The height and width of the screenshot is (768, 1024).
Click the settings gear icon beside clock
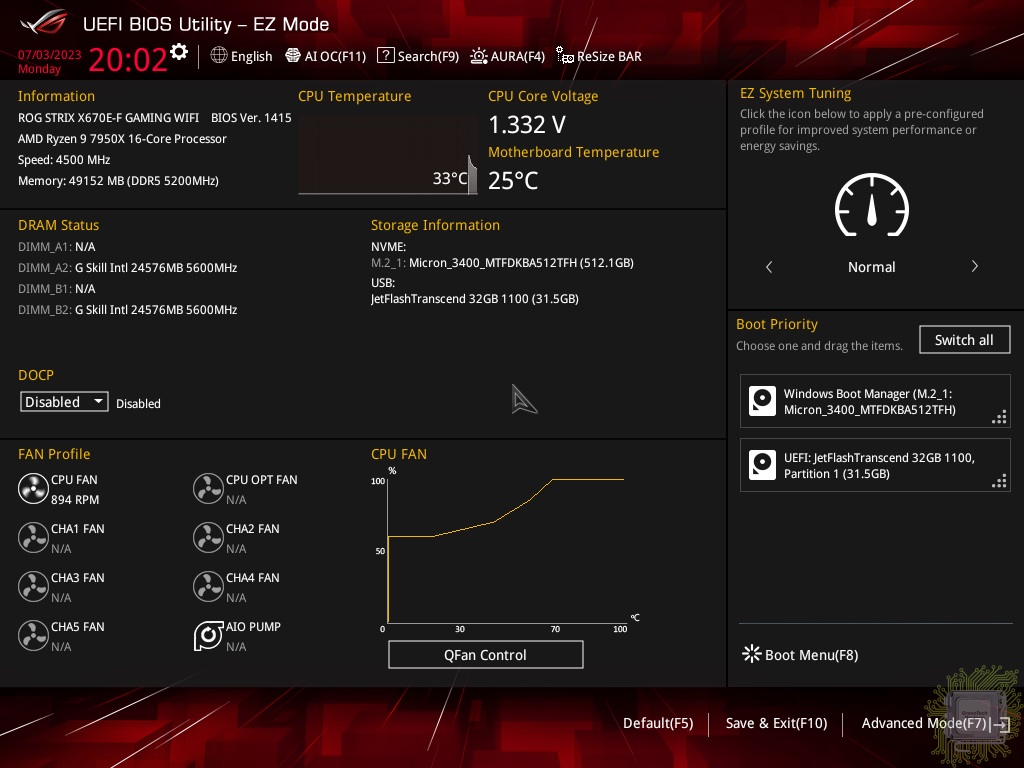(x=179, y=52)
